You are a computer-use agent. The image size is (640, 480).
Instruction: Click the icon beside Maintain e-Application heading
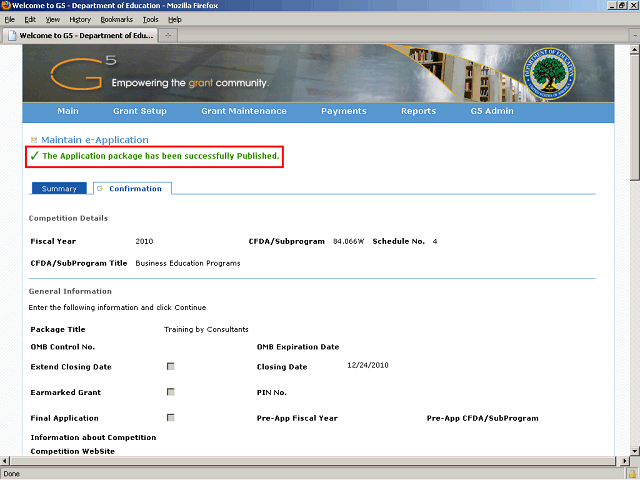tap(34, 140)
